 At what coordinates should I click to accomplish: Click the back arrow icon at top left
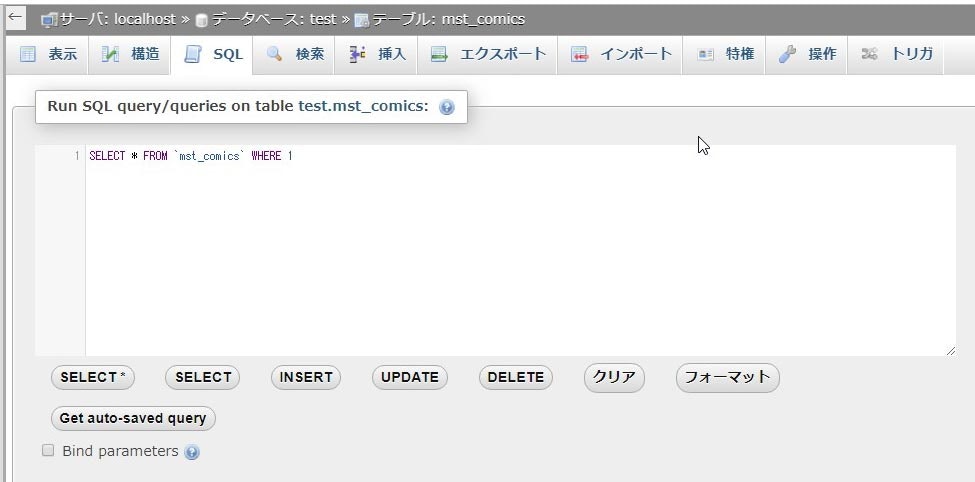click(14, 17)
